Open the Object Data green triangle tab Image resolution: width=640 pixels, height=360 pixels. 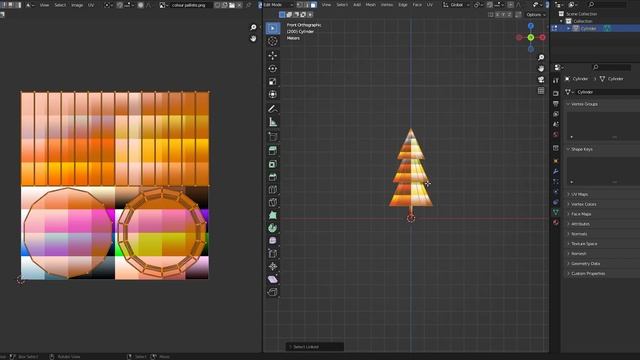tap(556, 212)
